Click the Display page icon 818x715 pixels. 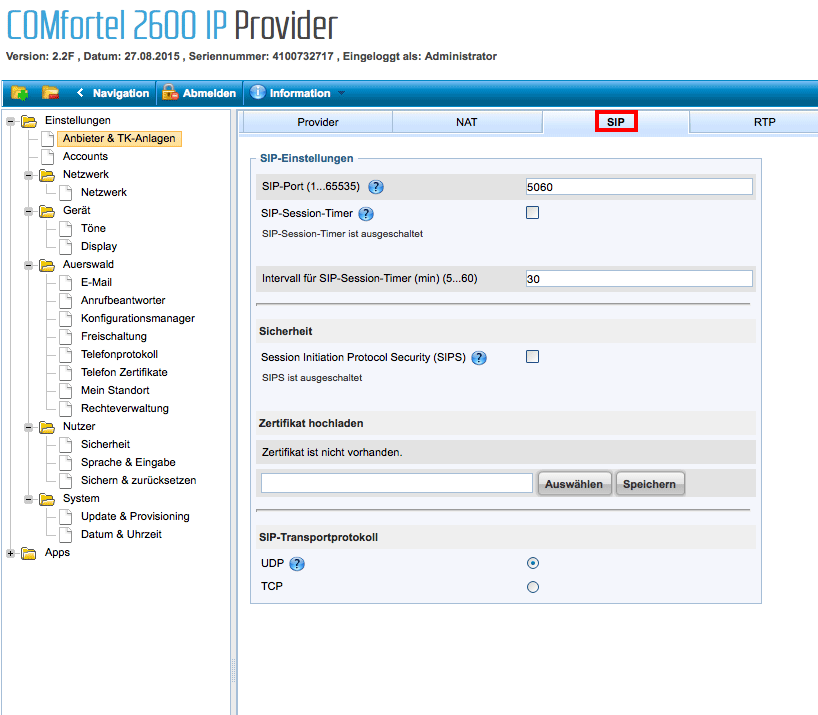(66, 247)
